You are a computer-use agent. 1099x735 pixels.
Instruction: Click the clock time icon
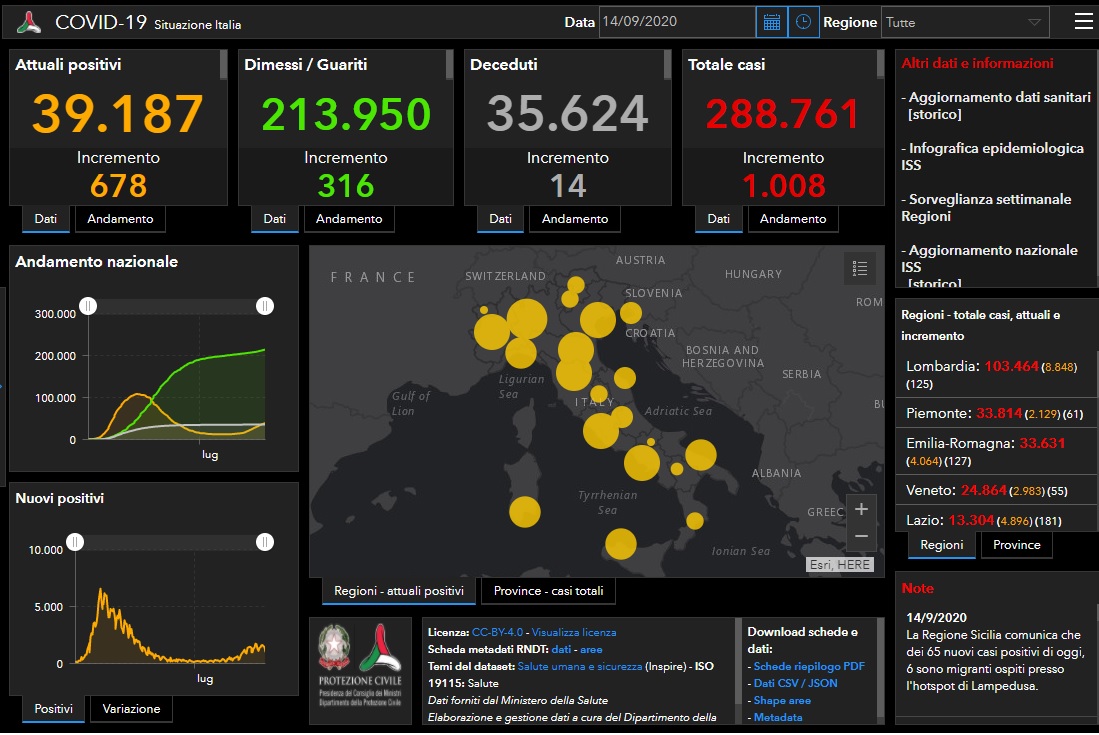804,22
